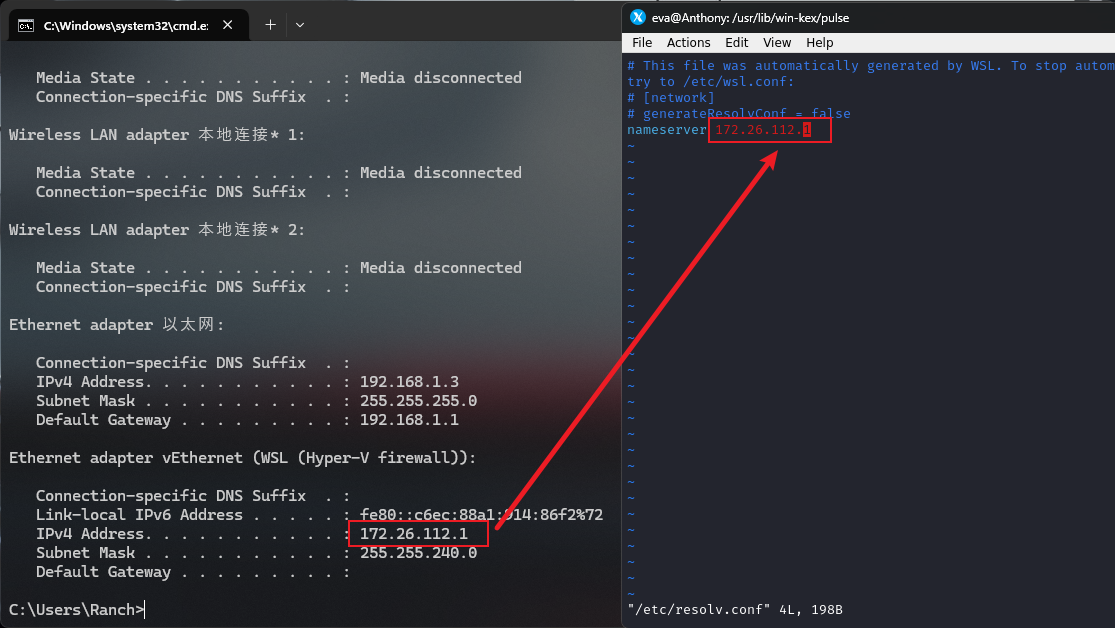Click the blue X window icon beside eva@Anthony title
Image resolution: width=1115 pixels, height=628 pixels.
pyautogui.click(x=637, y=17)
